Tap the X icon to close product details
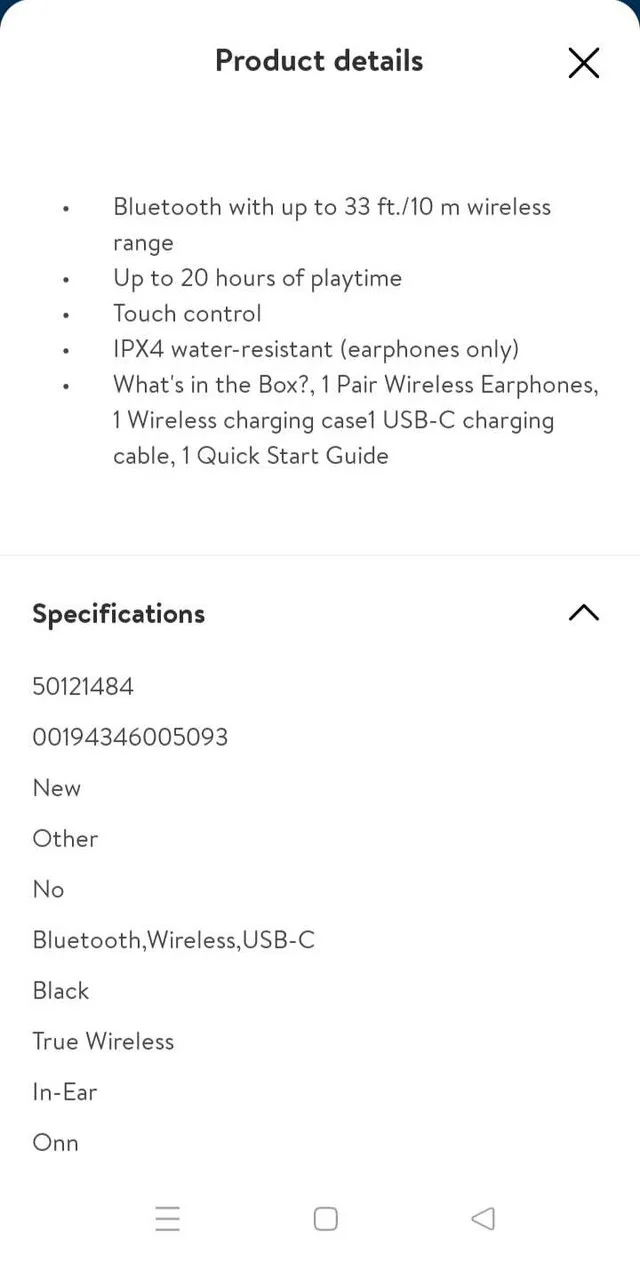 pos(584,62)
